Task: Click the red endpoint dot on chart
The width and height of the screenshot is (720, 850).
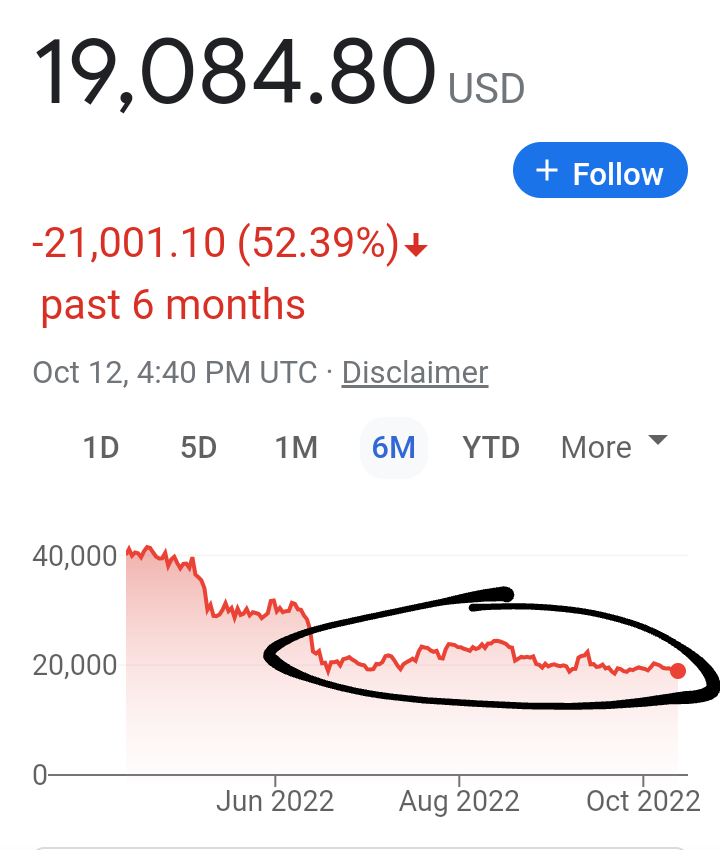Action: (x=678, y=670)
